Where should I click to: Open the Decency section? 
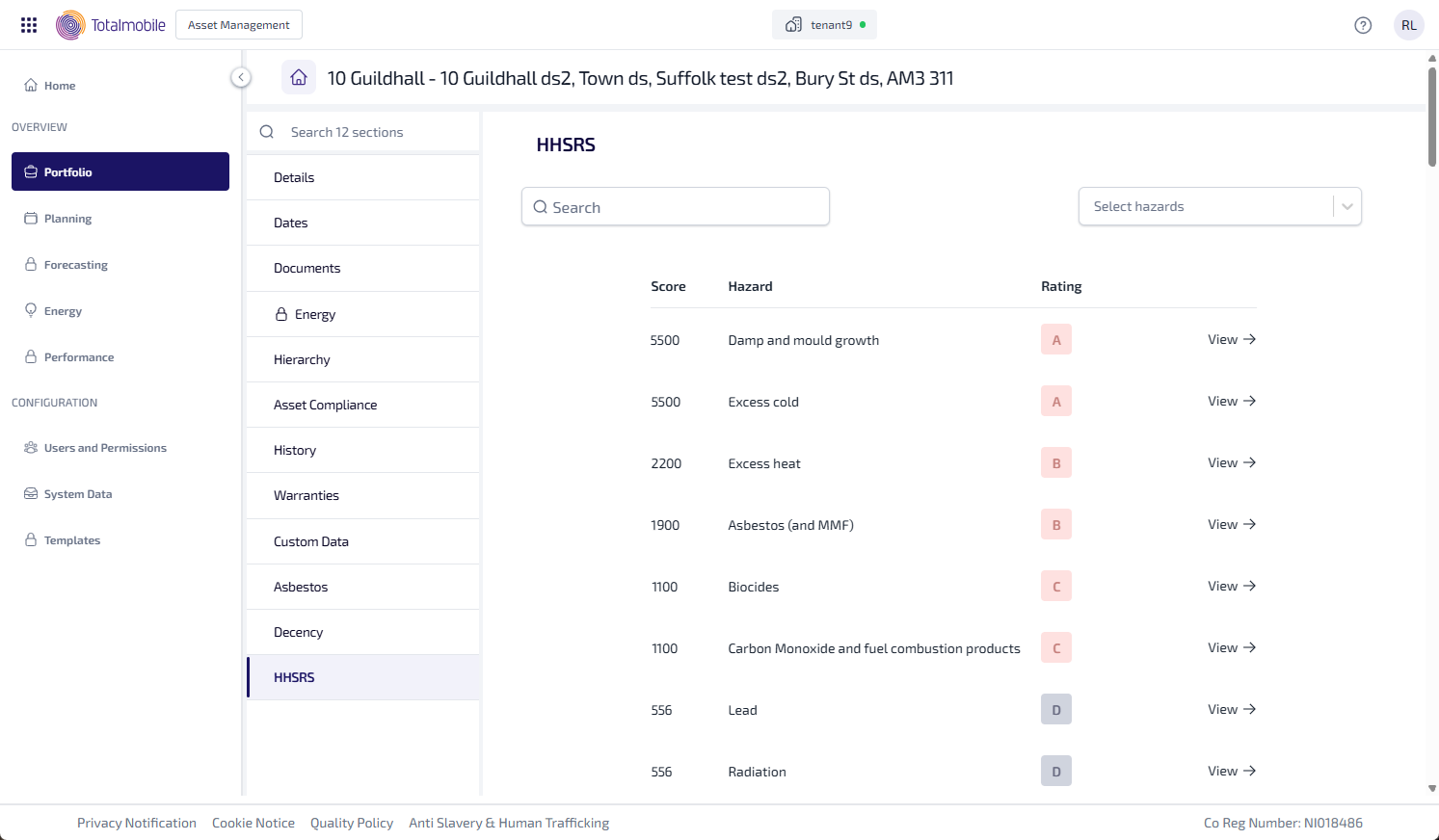(x=298, y=632)
